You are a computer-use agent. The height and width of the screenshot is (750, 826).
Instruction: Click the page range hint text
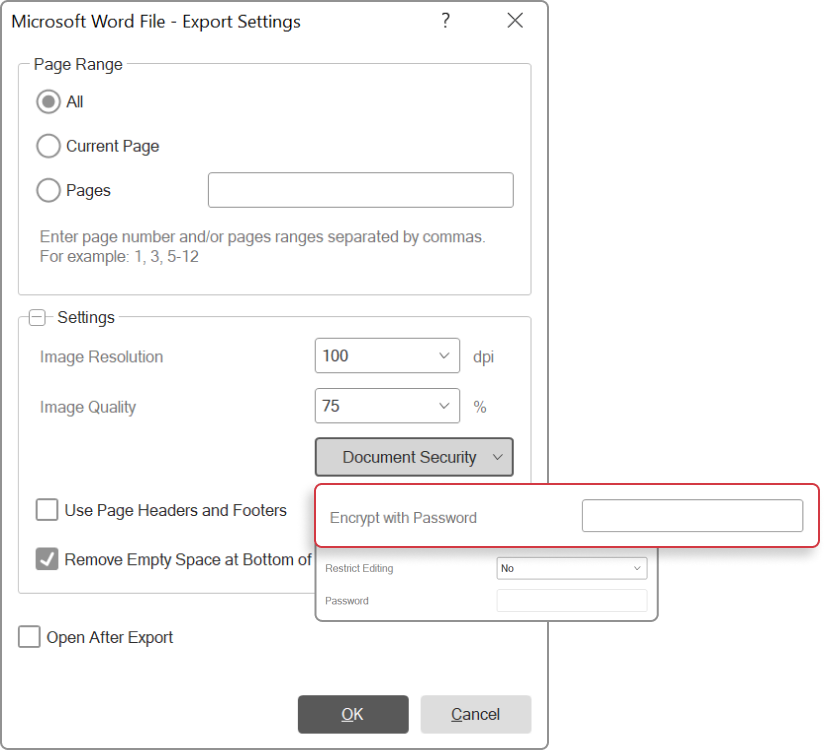pos(262,246)
